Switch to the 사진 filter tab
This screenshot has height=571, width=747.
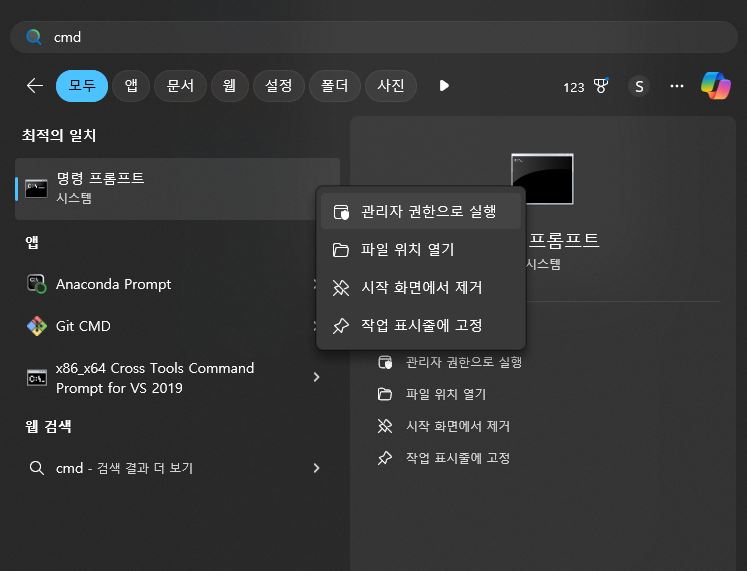[x=391, y=86]
